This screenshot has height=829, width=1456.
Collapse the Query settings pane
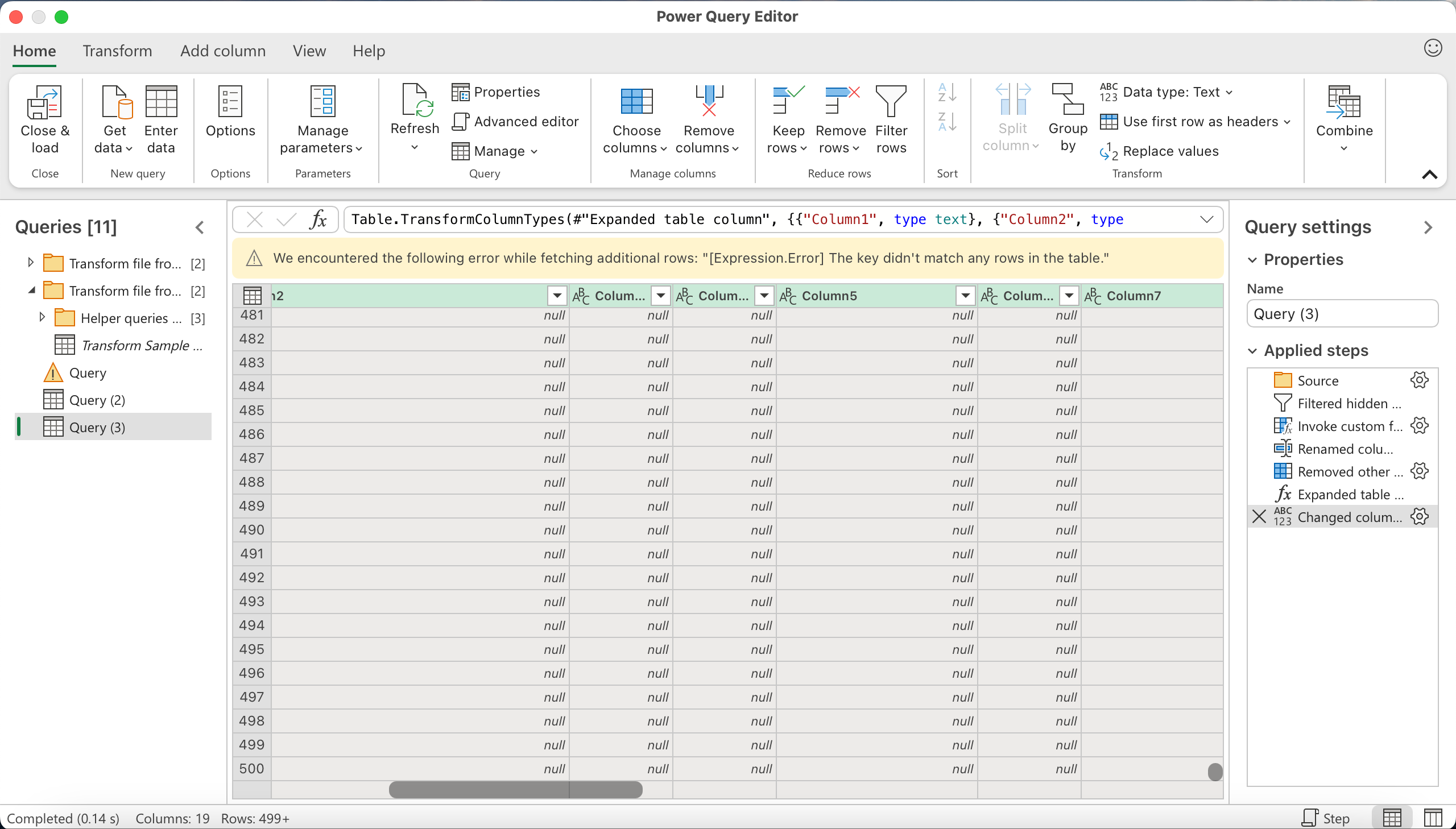(1428, 227)
